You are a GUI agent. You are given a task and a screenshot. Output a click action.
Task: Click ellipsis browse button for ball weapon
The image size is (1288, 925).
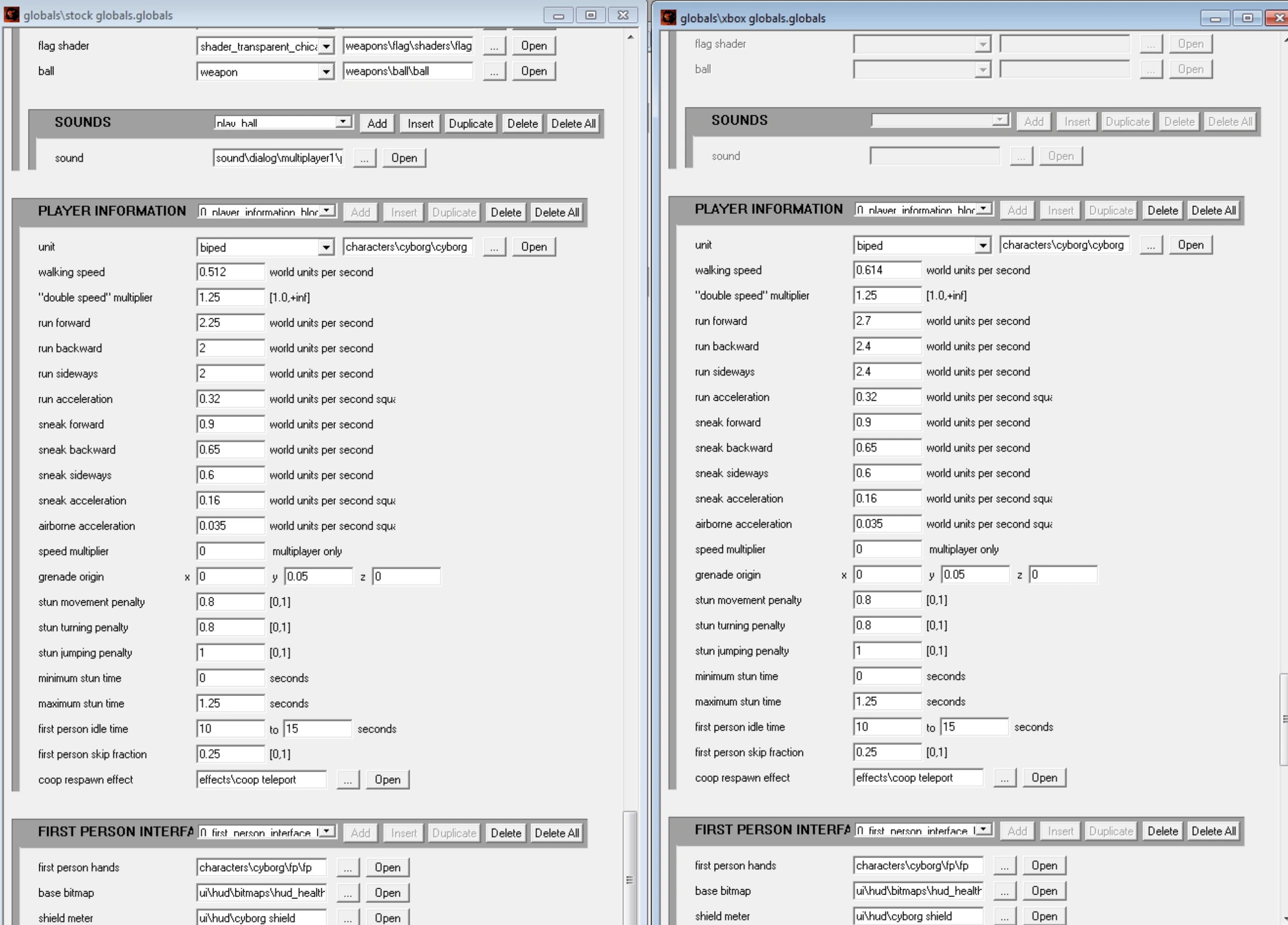coord(494,72)
